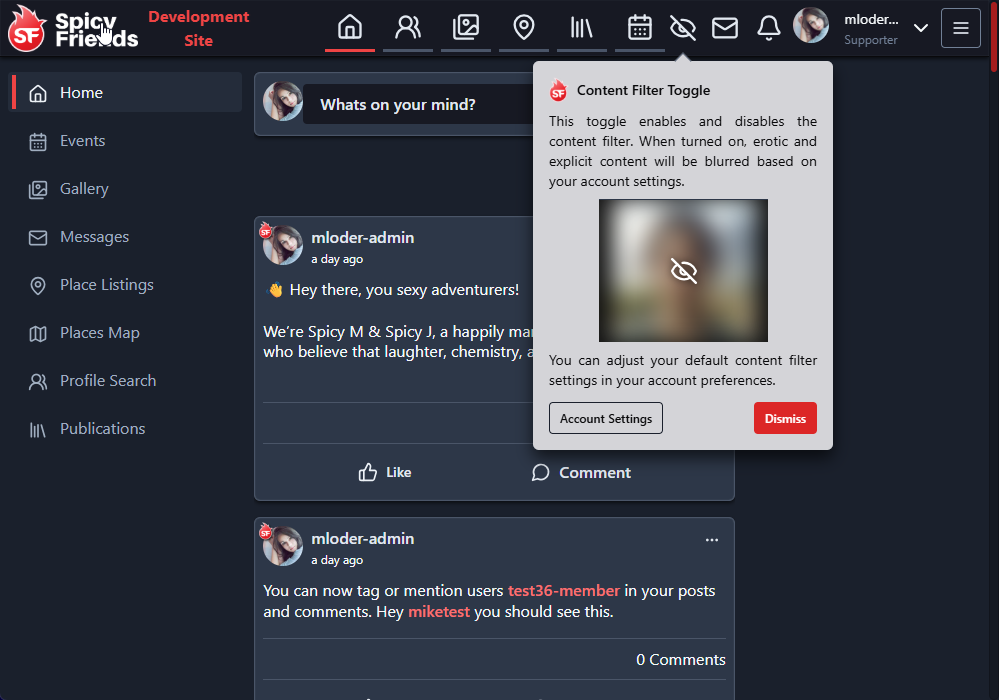
Task: Like the first mloder-admin post
Action: click(x=385, y=472)
